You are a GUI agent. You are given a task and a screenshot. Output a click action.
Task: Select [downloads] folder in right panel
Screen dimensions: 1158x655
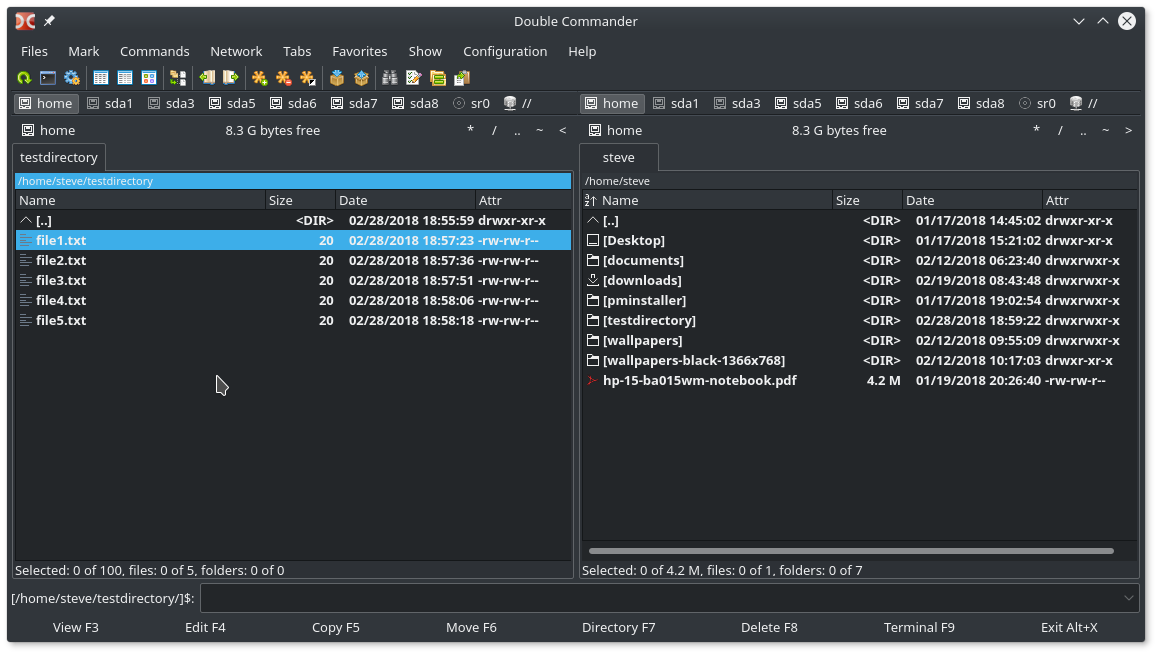click(860, 281)
